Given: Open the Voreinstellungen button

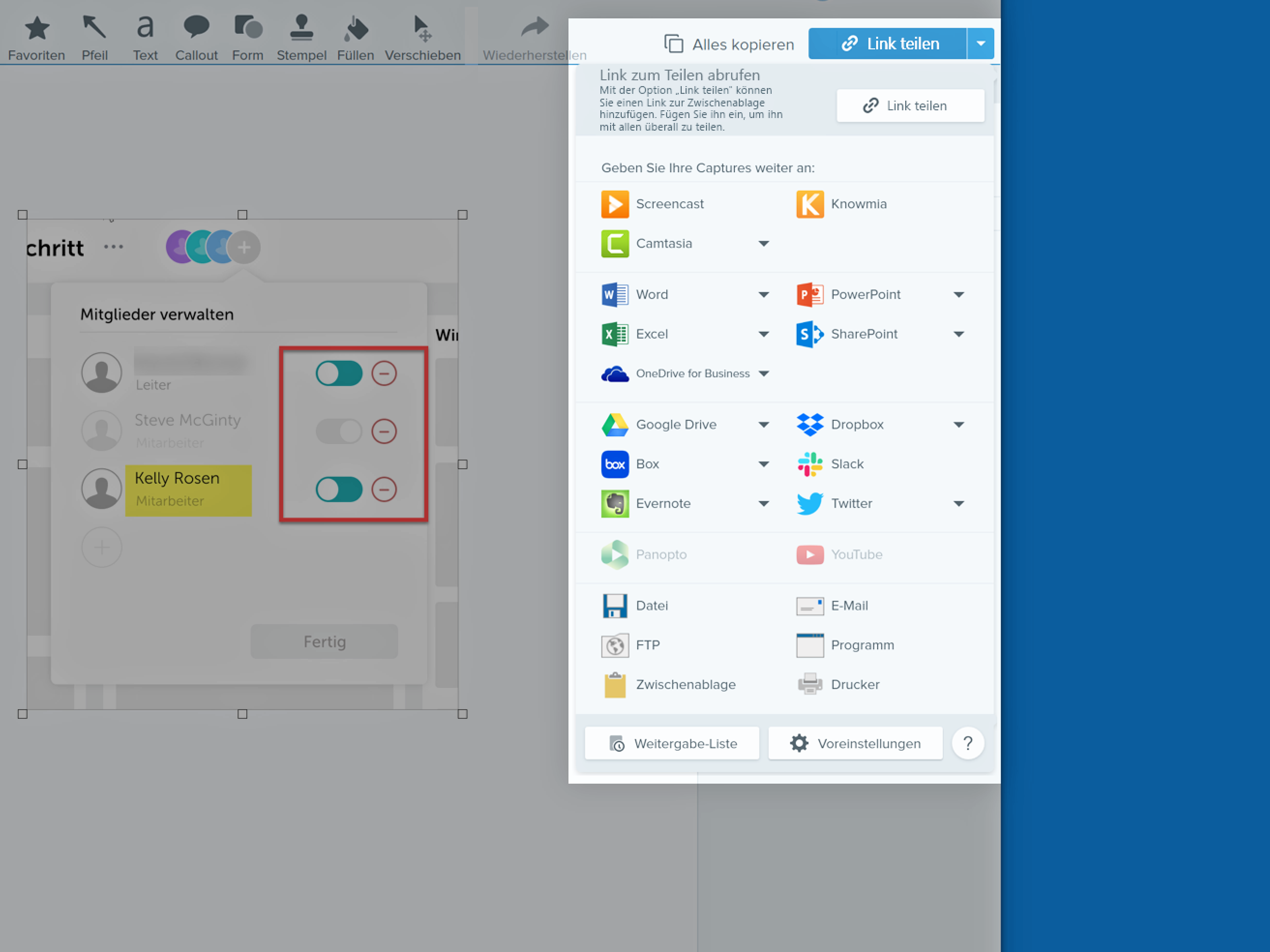Looking at the screenshot, I should coord(855,744).
